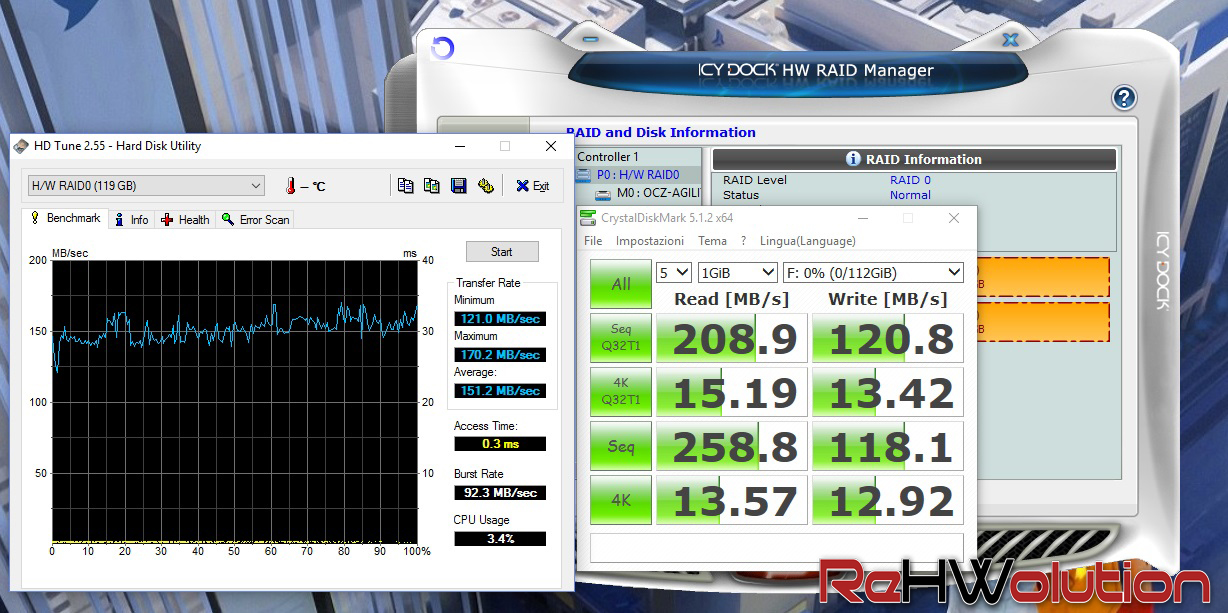The height and width of the screenshot is (613, 1228).
Task: Click the 12.92 4K write result
Action: click(x=888, y=500)
